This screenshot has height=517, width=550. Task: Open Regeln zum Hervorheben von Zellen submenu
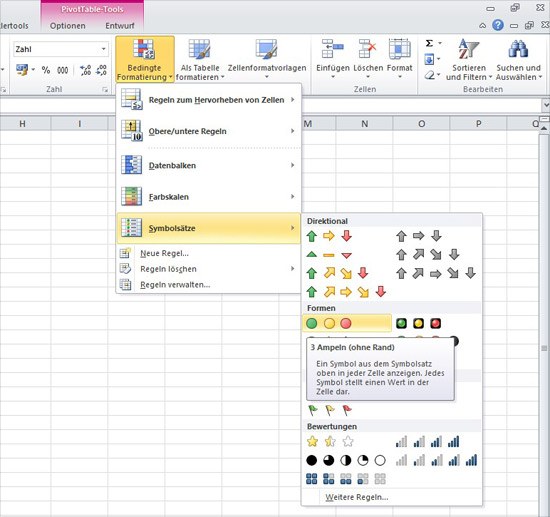[x=208, y=100]
